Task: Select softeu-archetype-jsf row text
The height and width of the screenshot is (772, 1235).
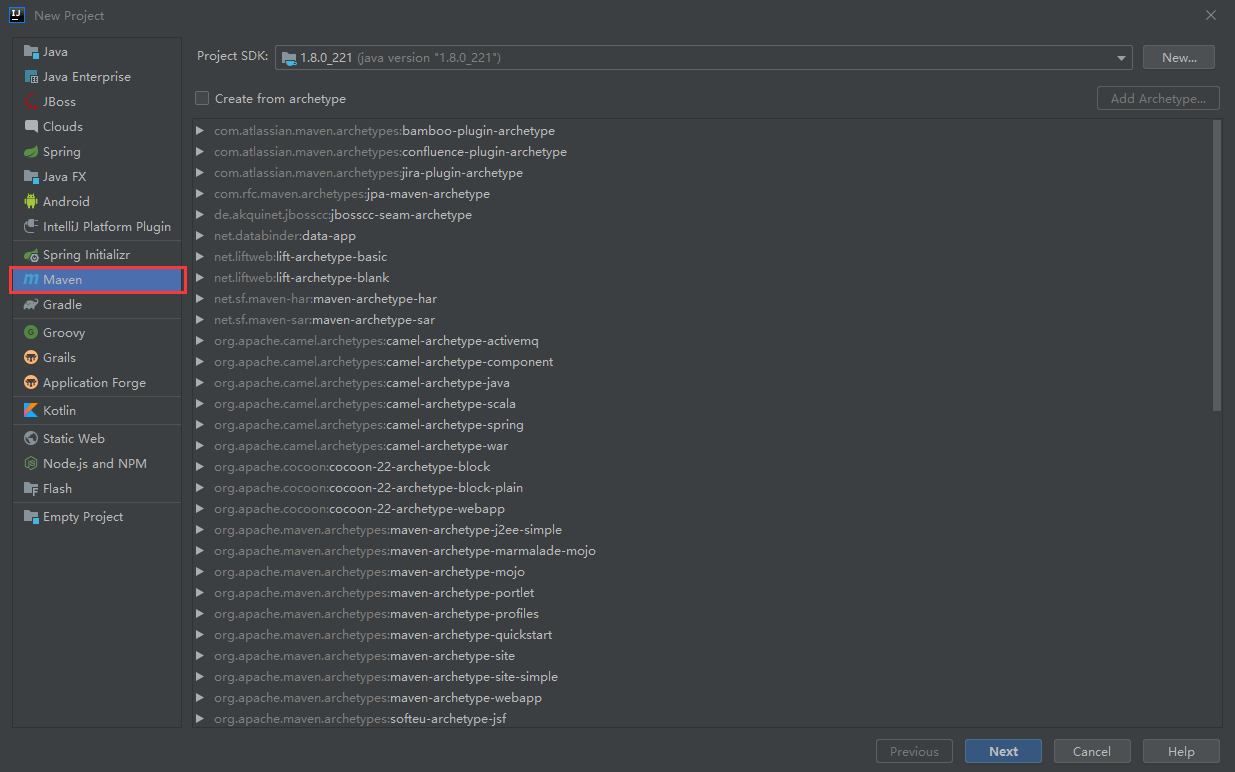Action: pos(360,719)
